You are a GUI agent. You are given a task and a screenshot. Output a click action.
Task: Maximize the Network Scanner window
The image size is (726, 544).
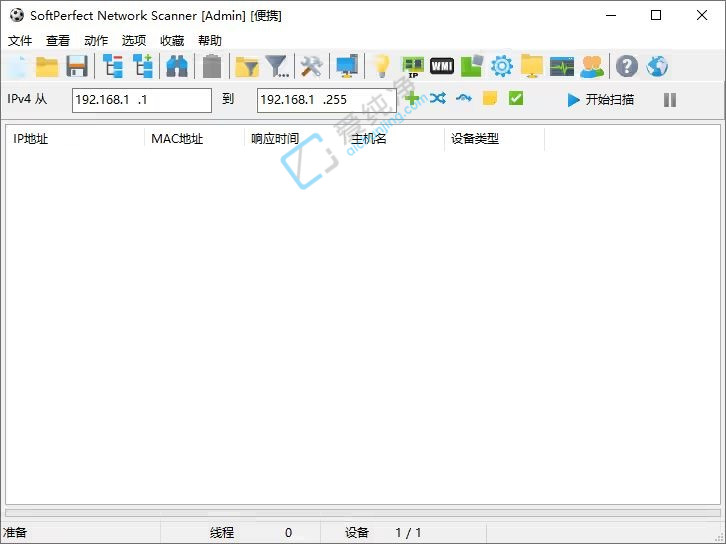pyautogui.click(x=656, y=15)
